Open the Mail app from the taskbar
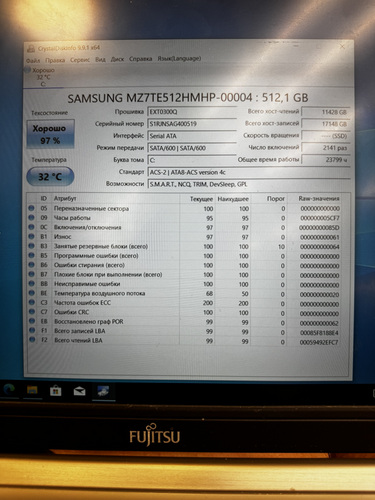 (79, 391)
